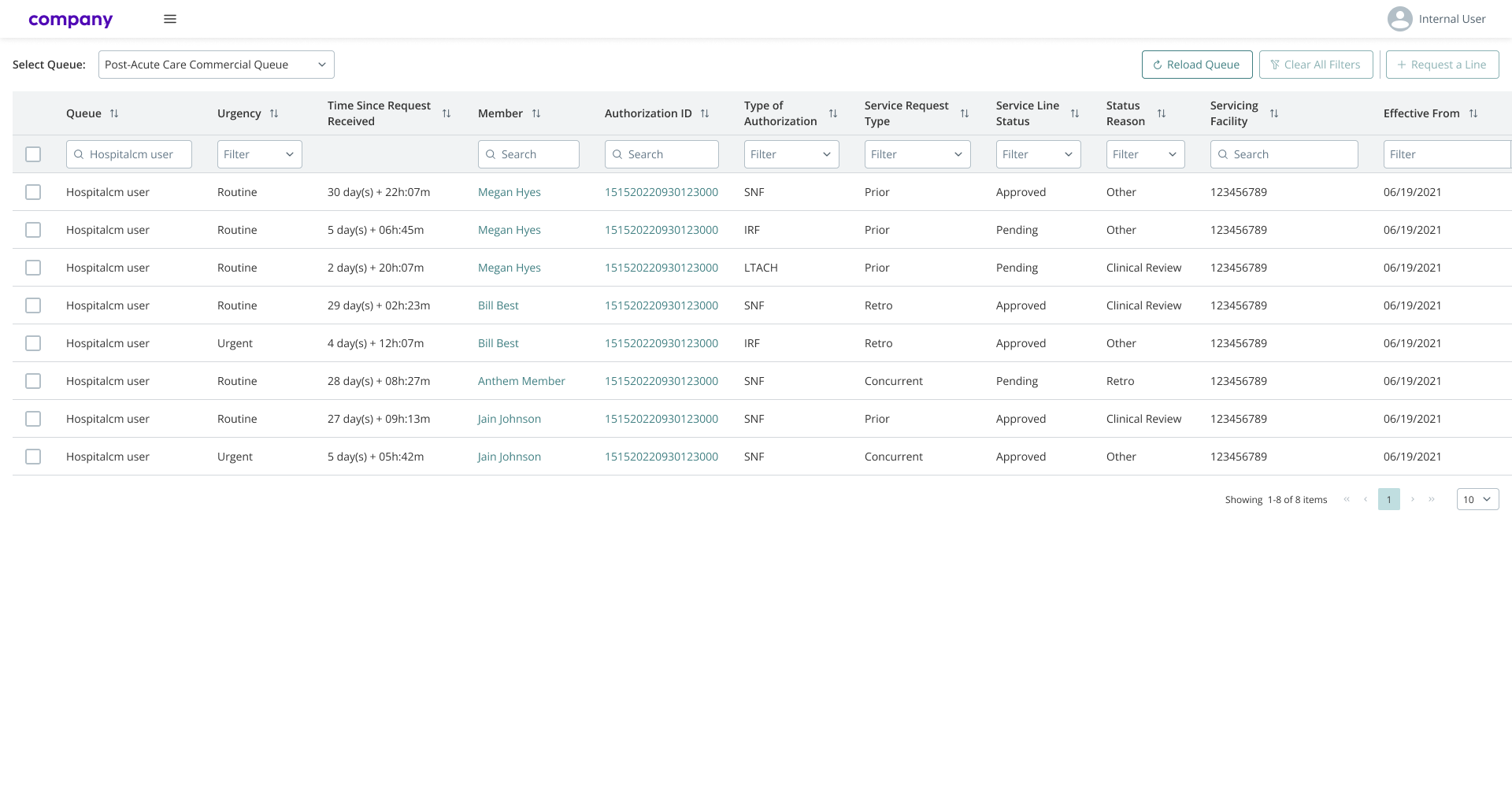Check the select-all checkbox in the header
Screen dimensions: 1512x803
click(33, 154)
